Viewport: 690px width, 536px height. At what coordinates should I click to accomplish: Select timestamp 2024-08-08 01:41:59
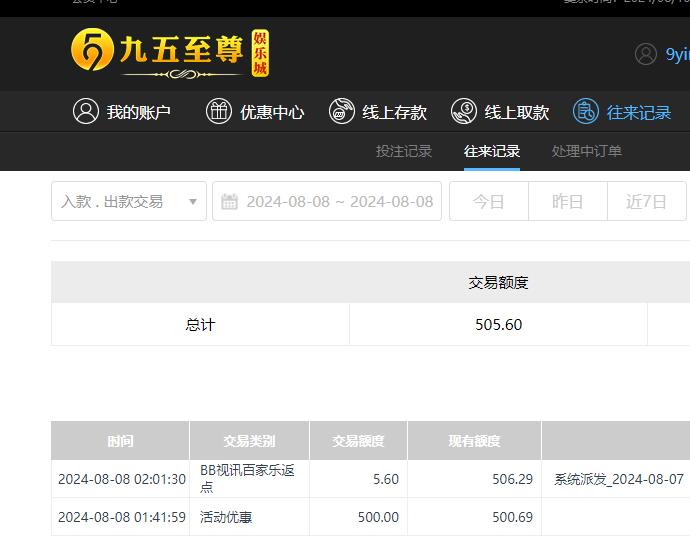click(122, 517)
